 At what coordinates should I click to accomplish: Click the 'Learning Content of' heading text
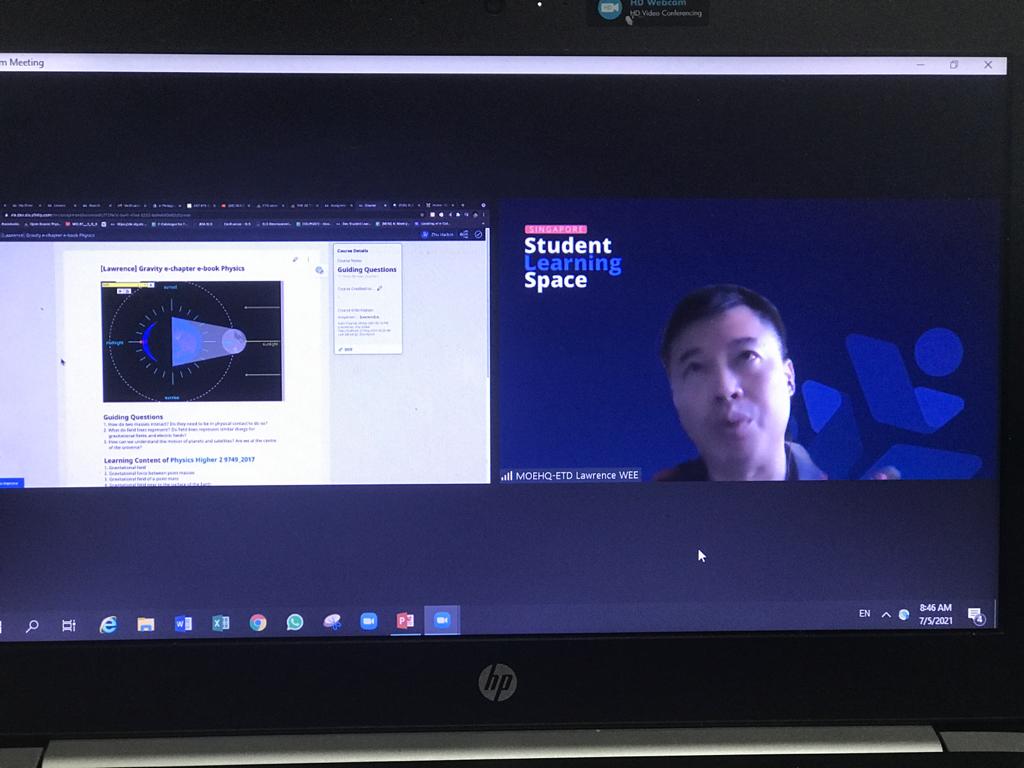136,460
